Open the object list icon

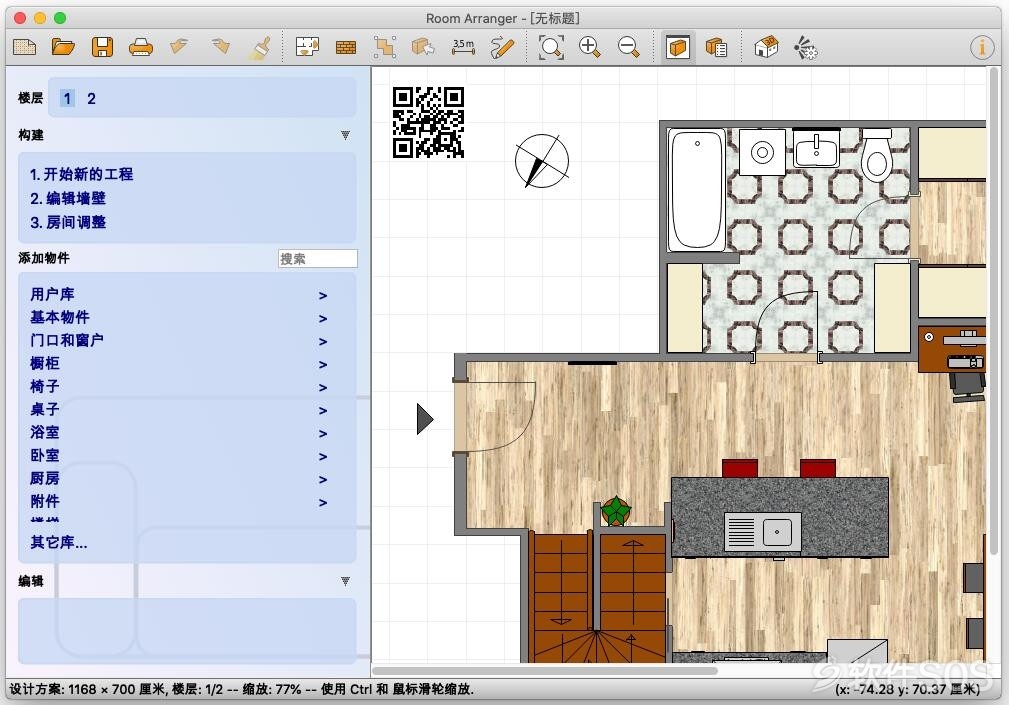[716, 47]
